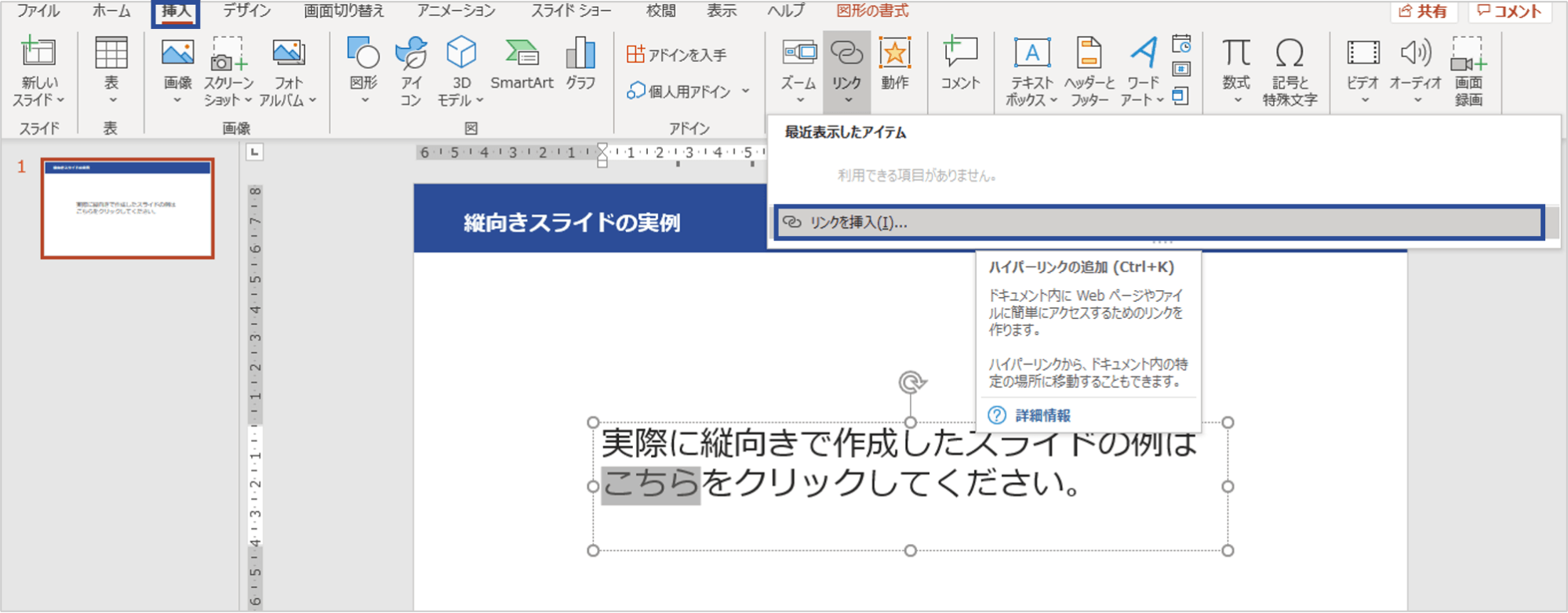1568x613 pixels.
Task: Click the コメント button at top right
Action: point(1508,11)
